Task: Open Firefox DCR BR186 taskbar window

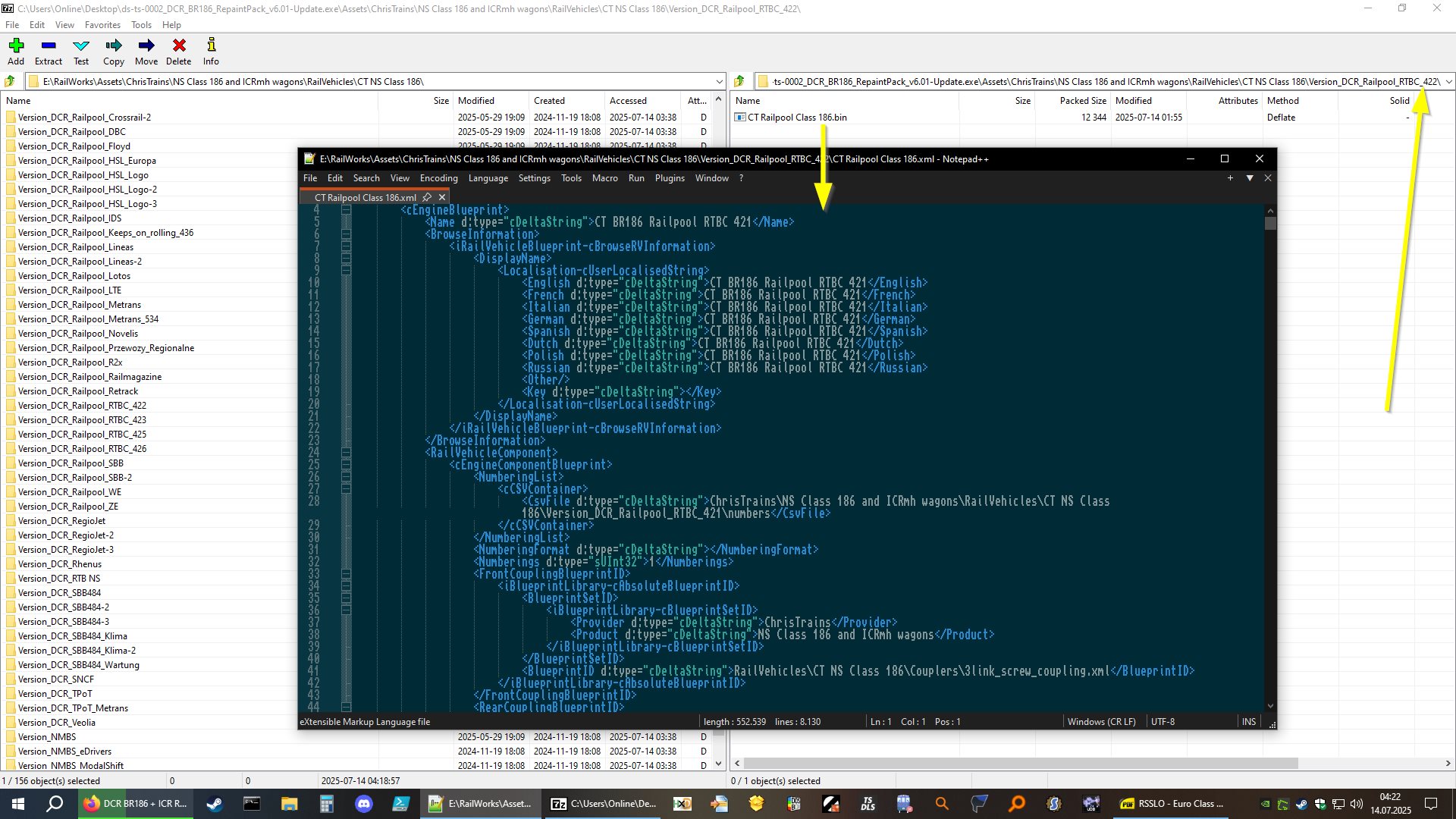Action: 136,804
